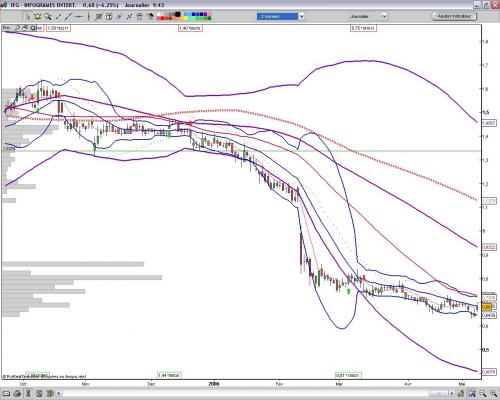Click the print icon in bottom bar

[17, 394]
